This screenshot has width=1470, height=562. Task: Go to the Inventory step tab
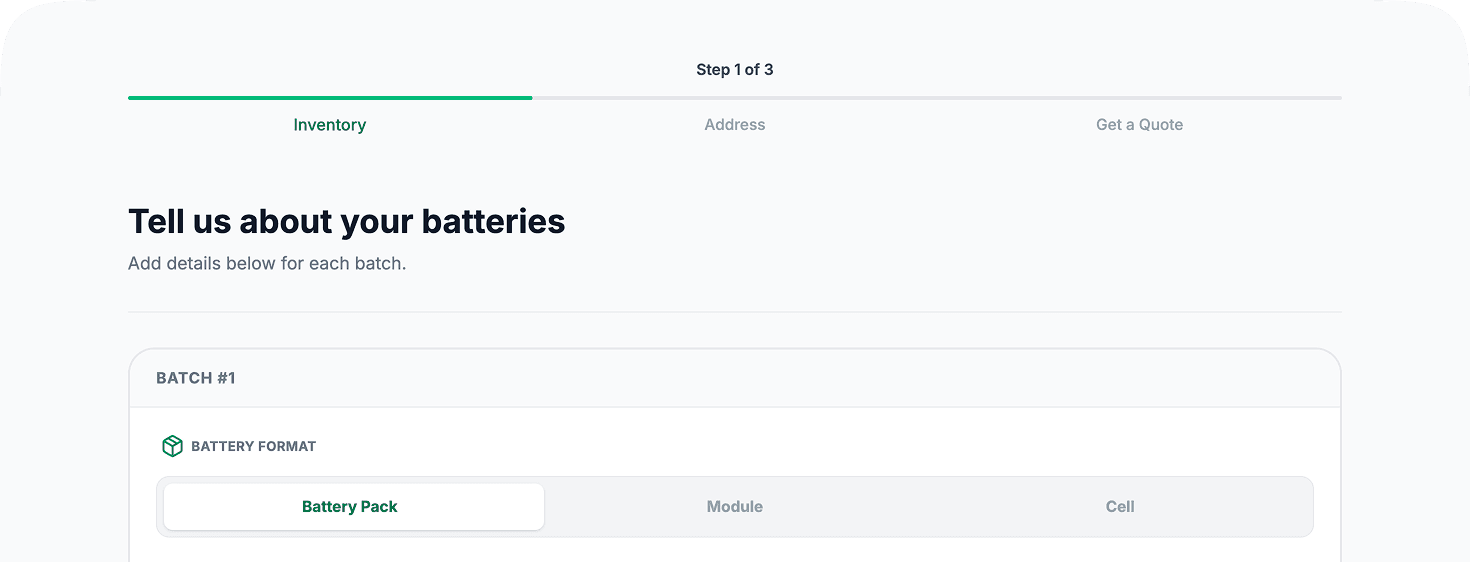(x=329, y=125)
